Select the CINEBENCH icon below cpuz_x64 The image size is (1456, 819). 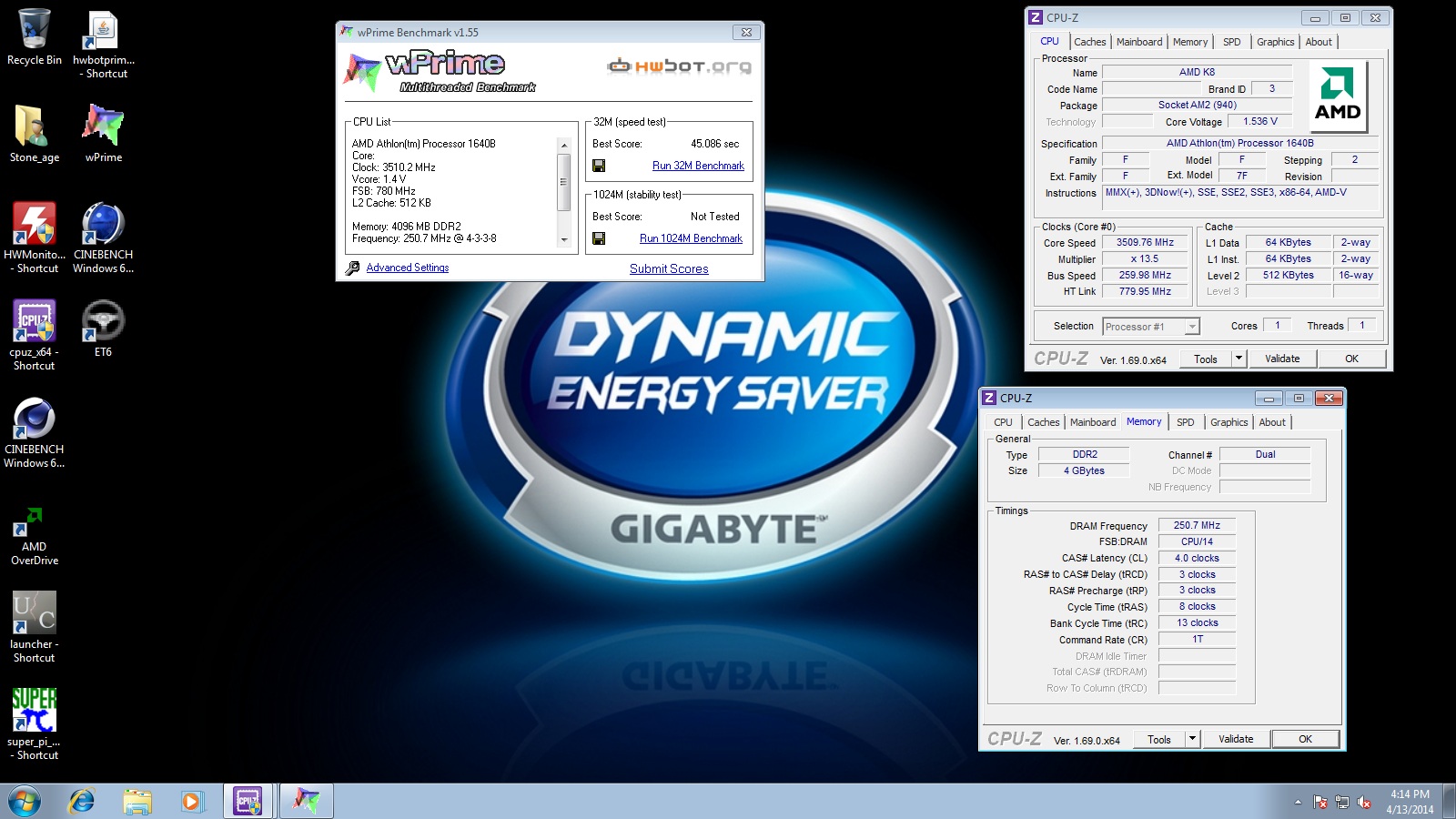point(35,432)
